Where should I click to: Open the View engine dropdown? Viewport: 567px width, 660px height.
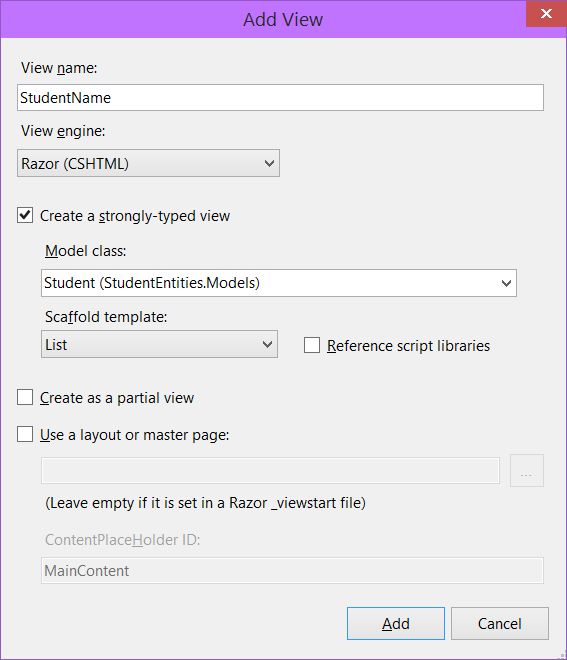coord(148,163)
